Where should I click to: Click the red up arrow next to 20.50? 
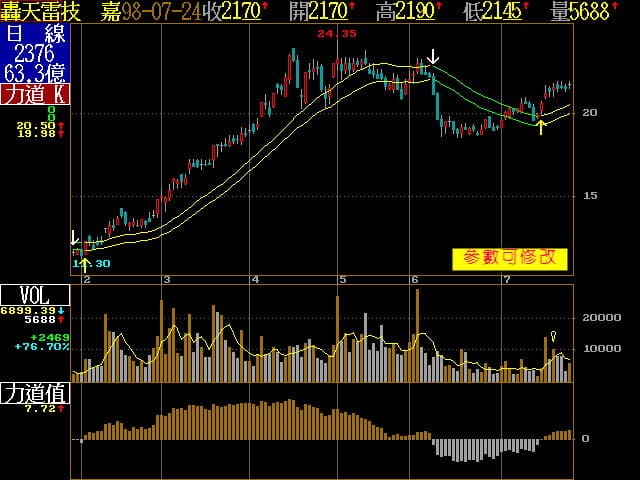pyautogui.click(x=60, y=125)
